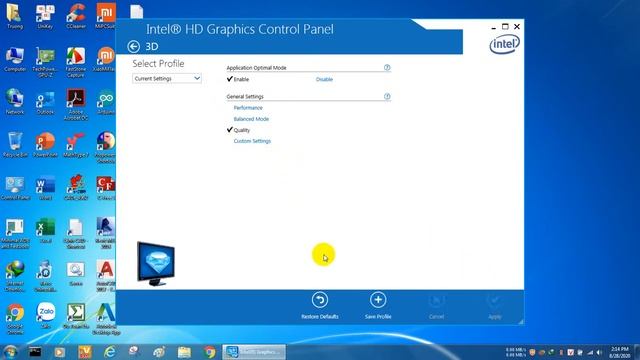Click the monitor with diamond preview image

pos(156,263)
